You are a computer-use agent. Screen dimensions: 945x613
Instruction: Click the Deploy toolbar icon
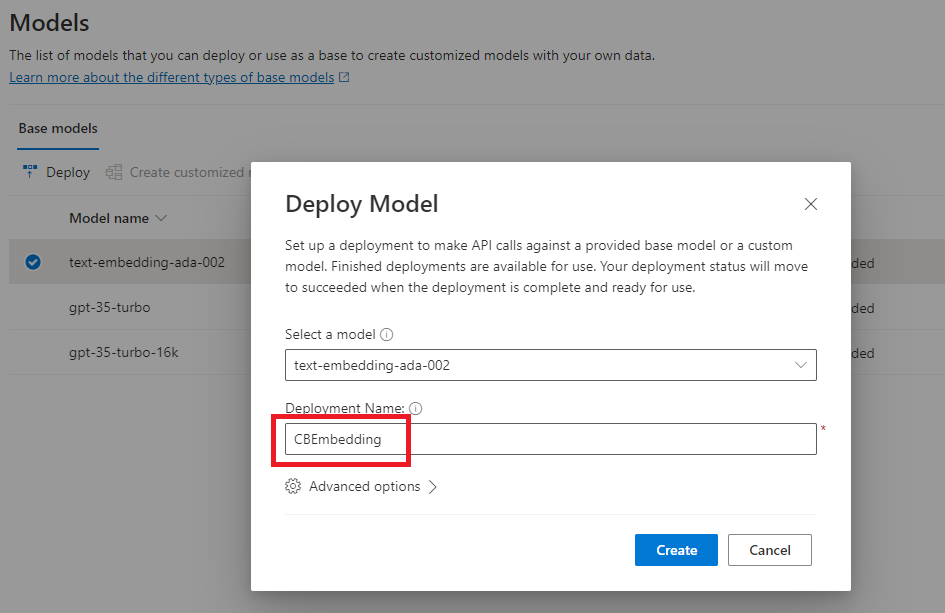[x=30, y=172]
